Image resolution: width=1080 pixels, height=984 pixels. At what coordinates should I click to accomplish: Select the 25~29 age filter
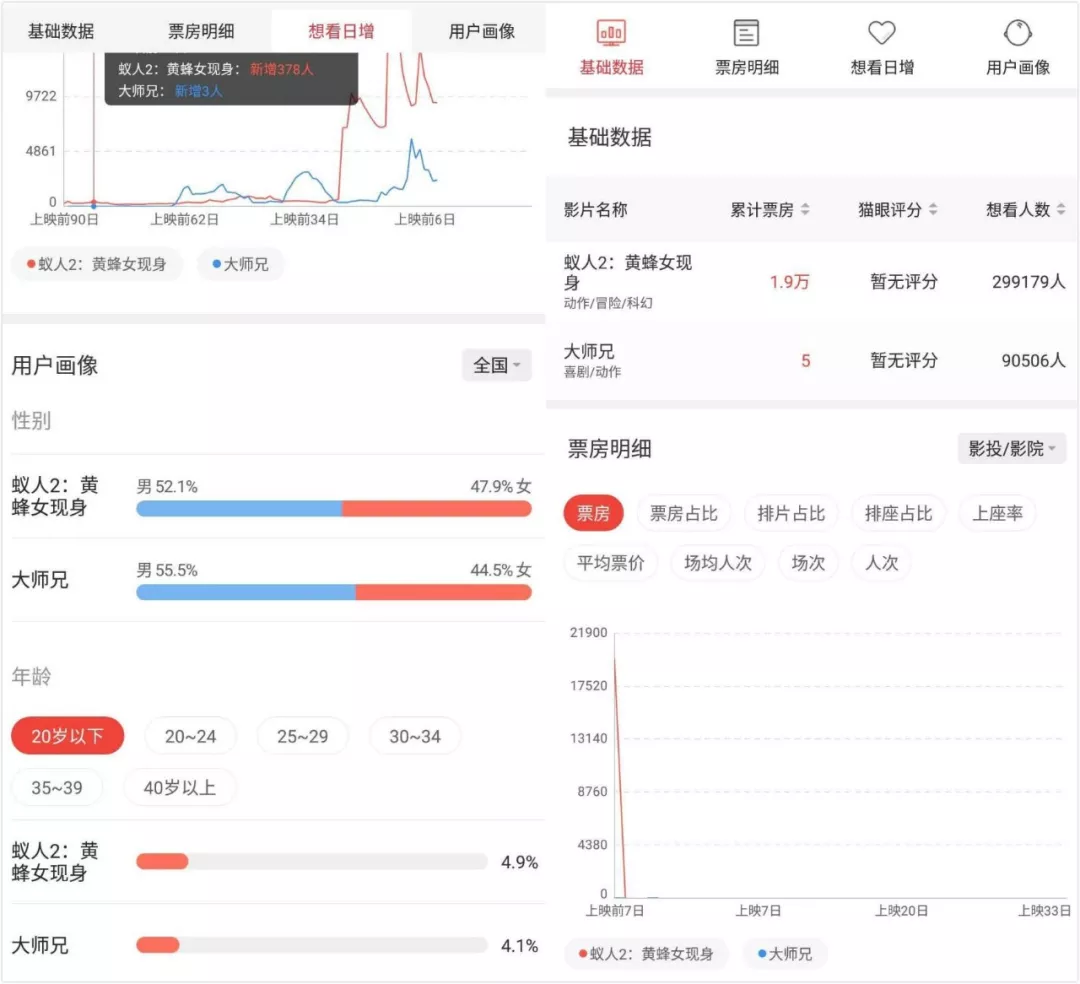pyautogui.click(x=302, y=736)
